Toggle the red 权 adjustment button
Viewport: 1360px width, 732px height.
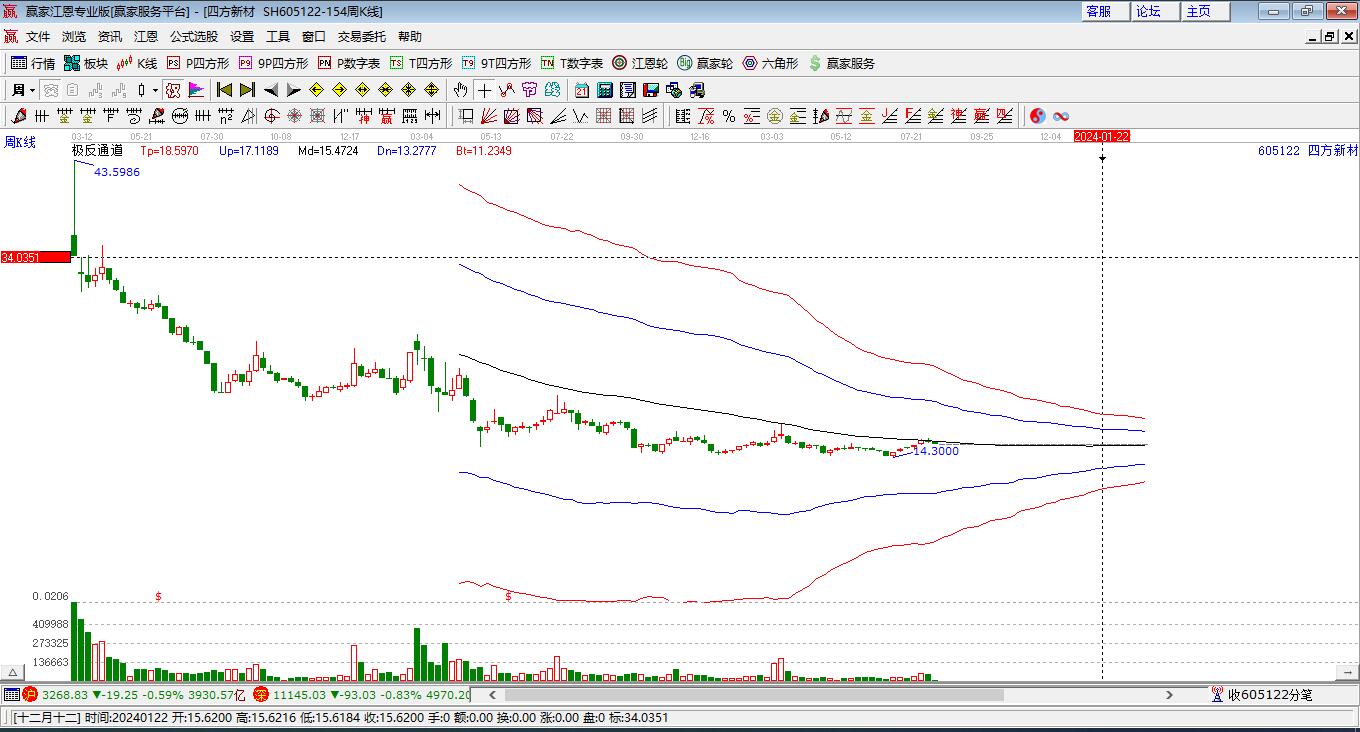click(173, 90)
